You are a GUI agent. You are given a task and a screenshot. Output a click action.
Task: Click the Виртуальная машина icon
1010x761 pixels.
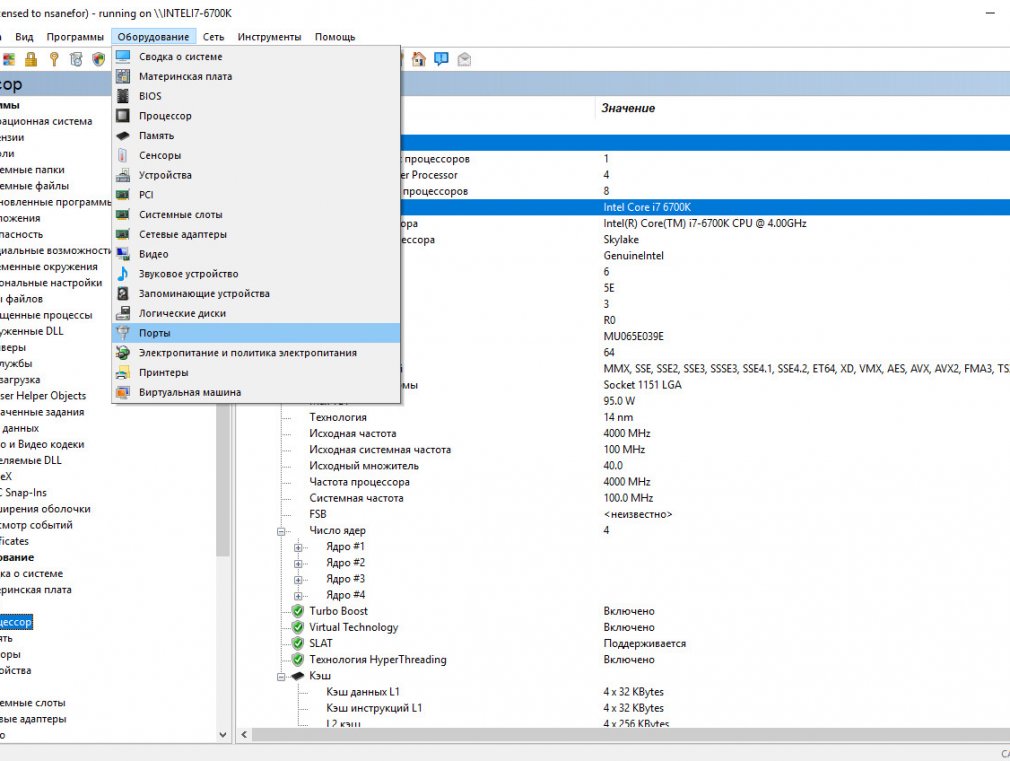click(123, 392)
